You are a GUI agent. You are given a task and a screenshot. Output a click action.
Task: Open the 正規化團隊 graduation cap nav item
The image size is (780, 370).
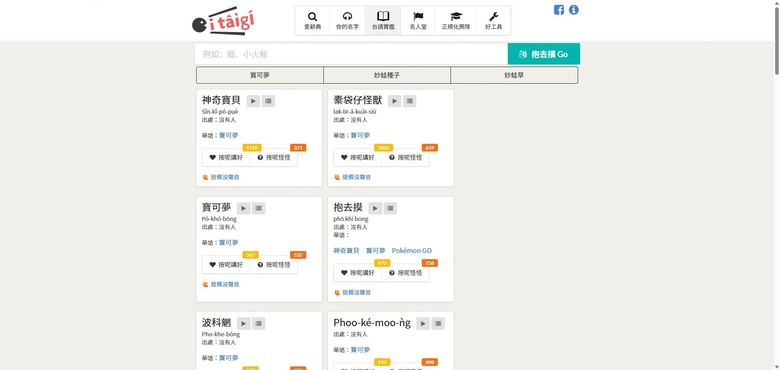pyautogui.click(x=456, y=21)
